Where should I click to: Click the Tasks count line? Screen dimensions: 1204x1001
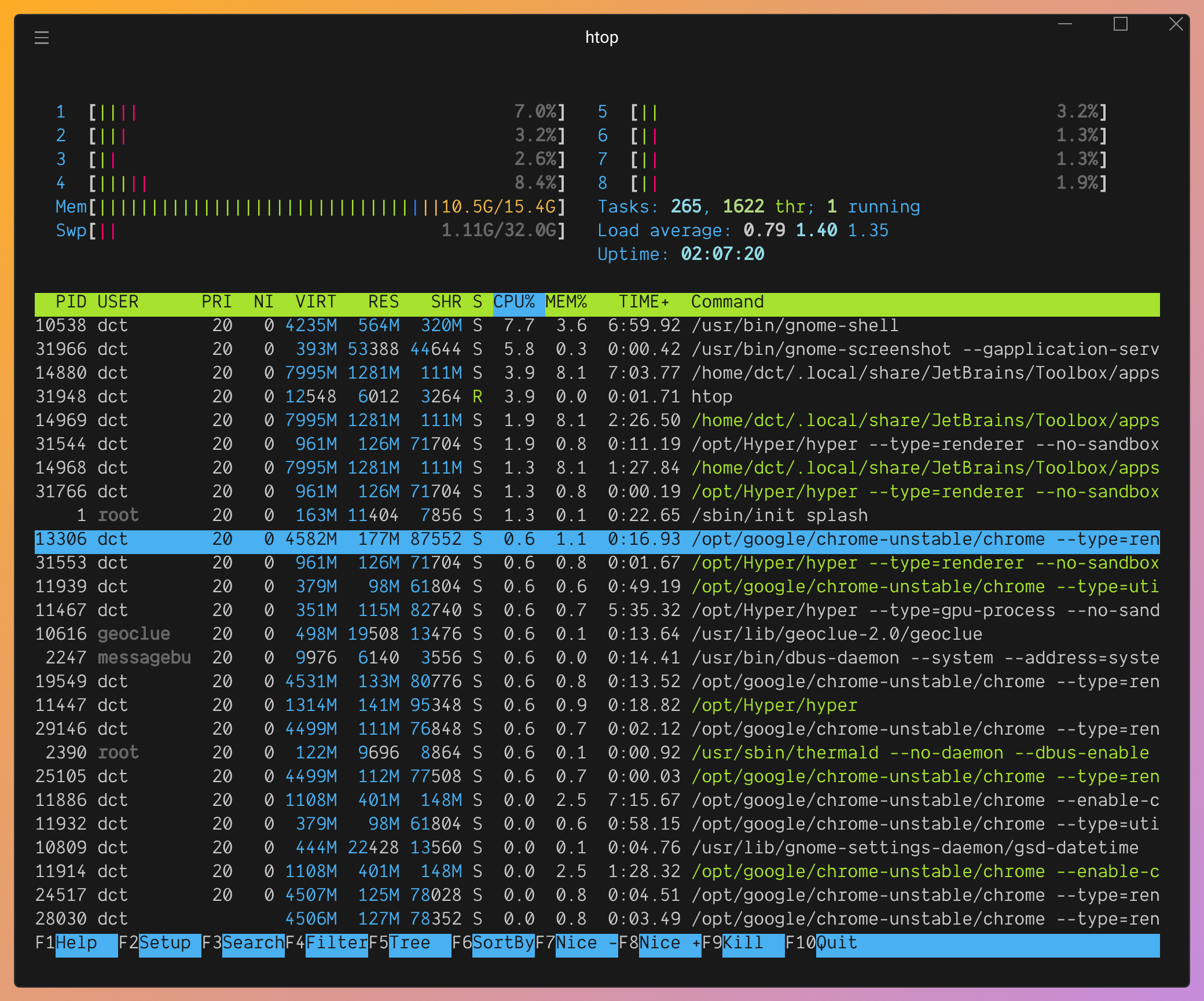(x=759, y=207)
